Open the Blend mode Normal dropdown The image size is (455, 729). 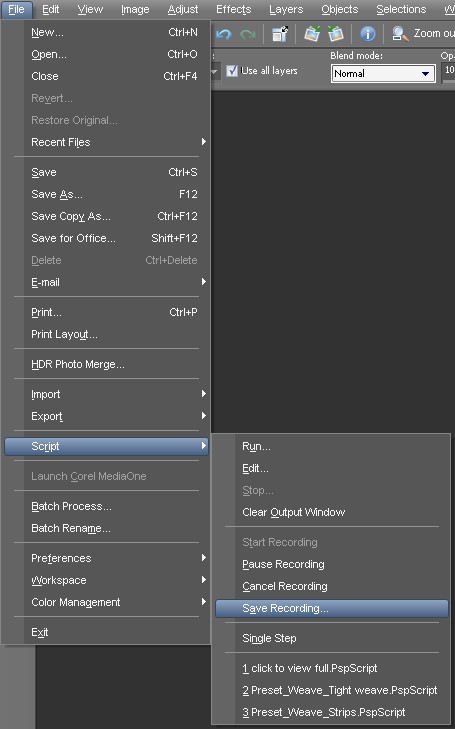(x=383, y=73)
